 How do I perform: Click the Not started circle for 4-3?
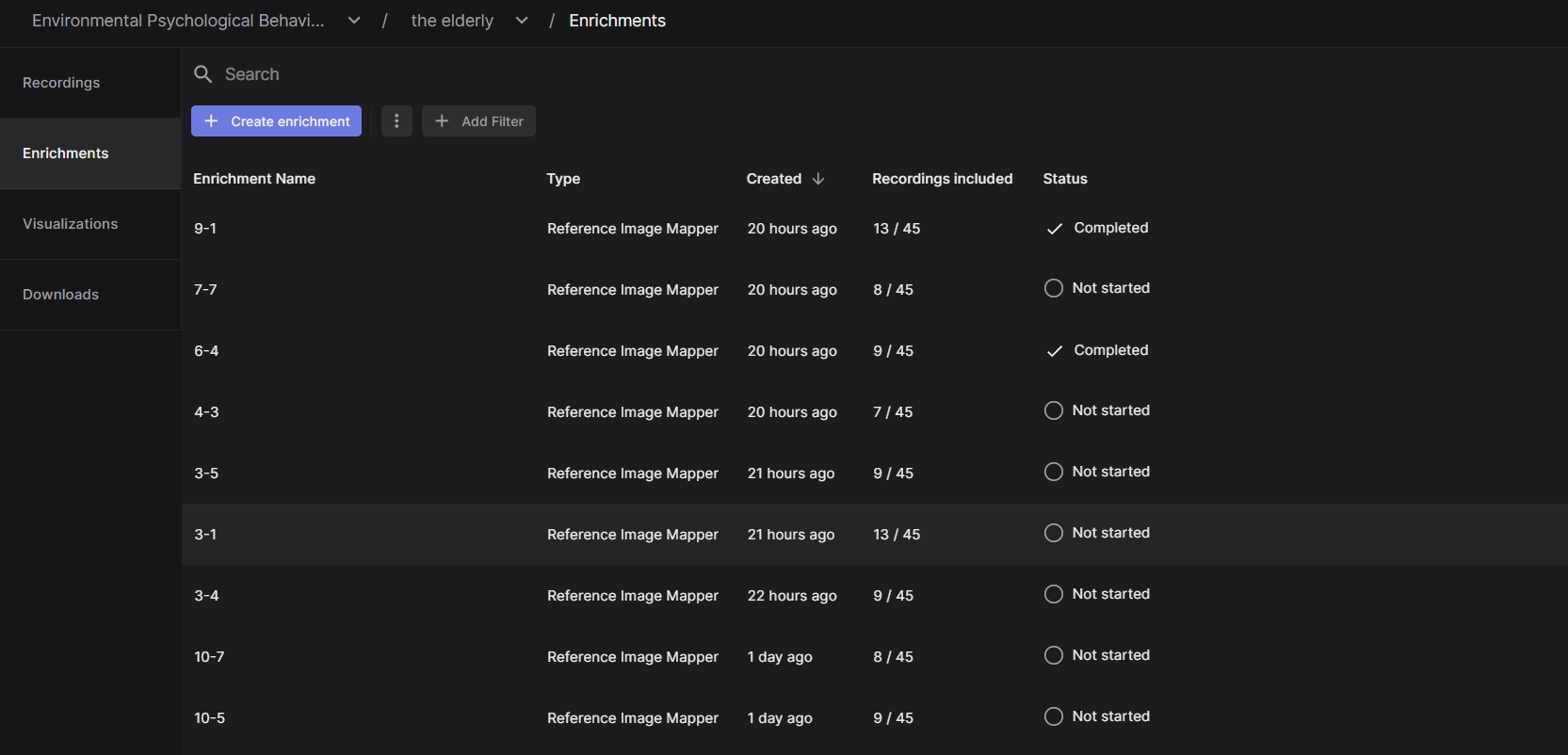pyautogui.click(x=1054, y=410)
